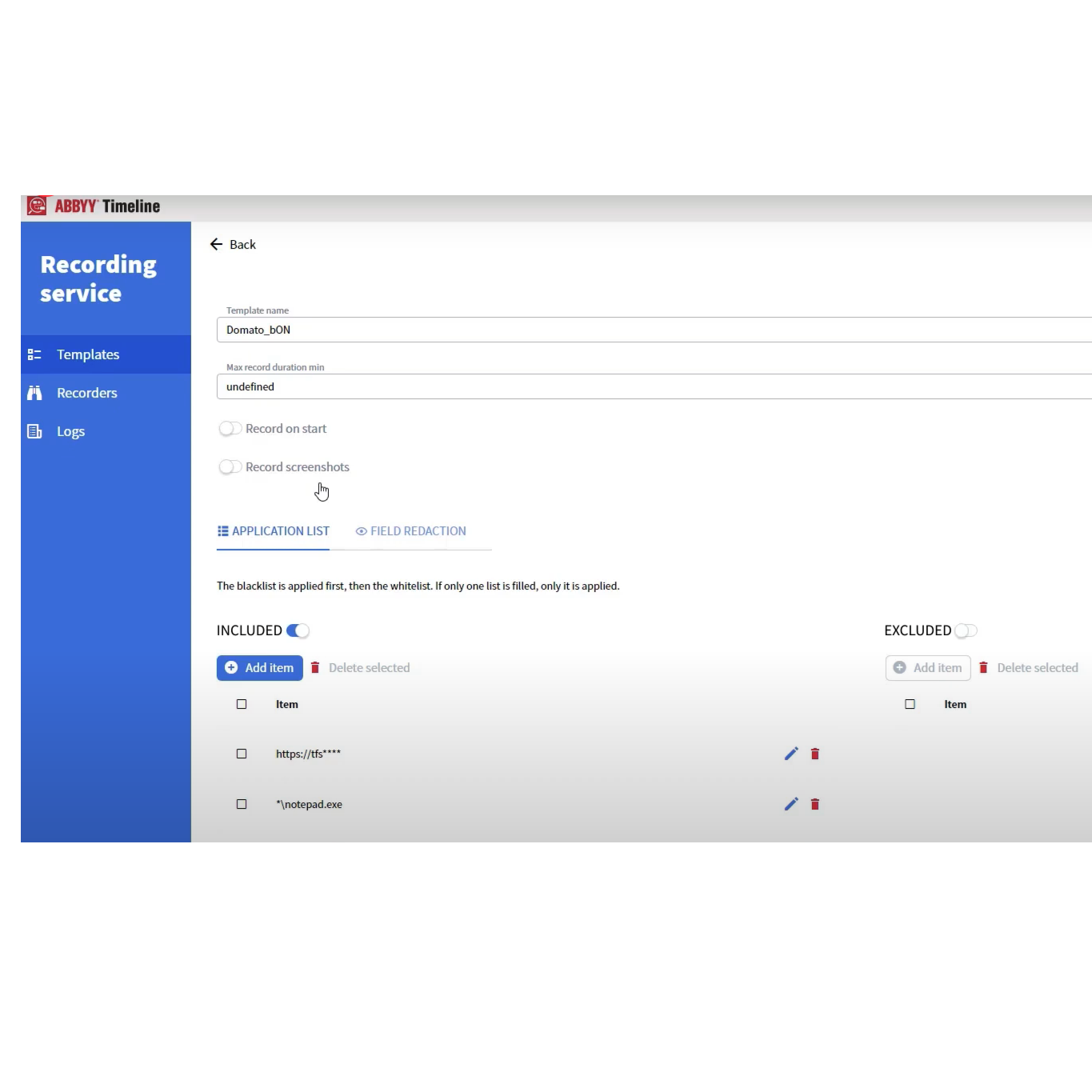
Task: Open Templates in the sidebar
Action: (x=88, y=354)
